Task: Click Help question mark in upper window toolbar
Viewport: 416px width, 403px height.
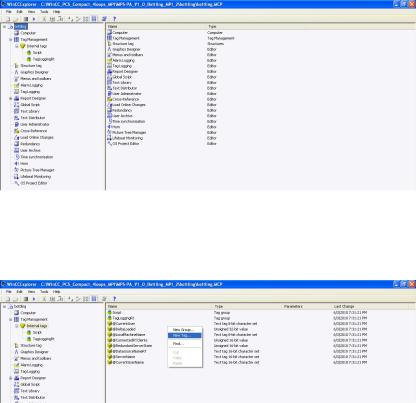Action: (114, 19)
